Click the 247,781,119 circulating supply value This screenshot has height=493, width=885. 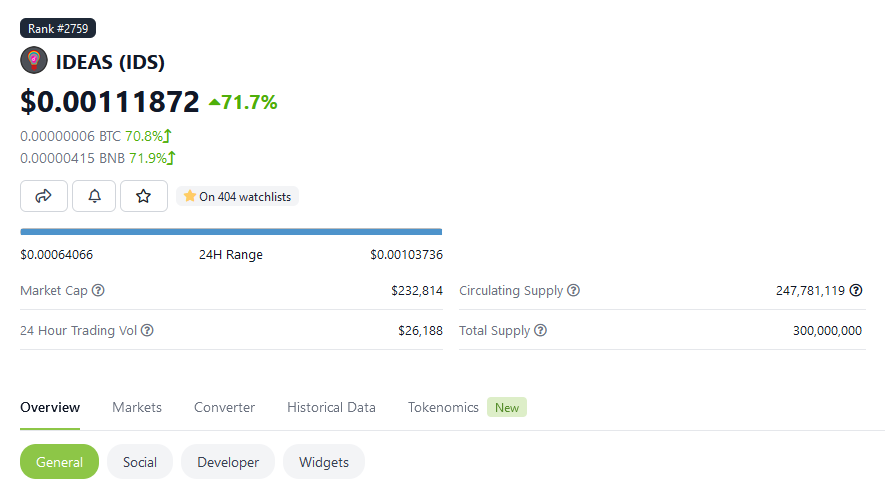tap(810, 291)
